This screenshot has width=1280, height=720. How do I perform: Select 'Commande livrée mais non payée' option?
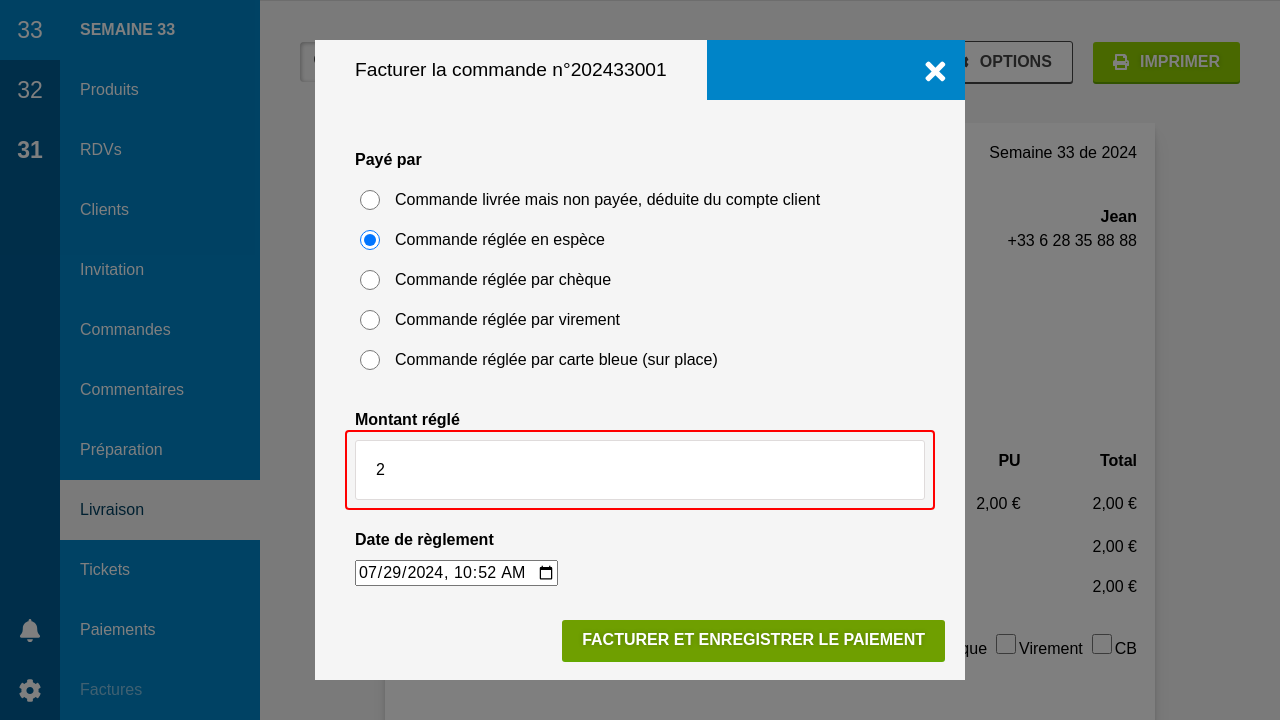click(370, 200)
